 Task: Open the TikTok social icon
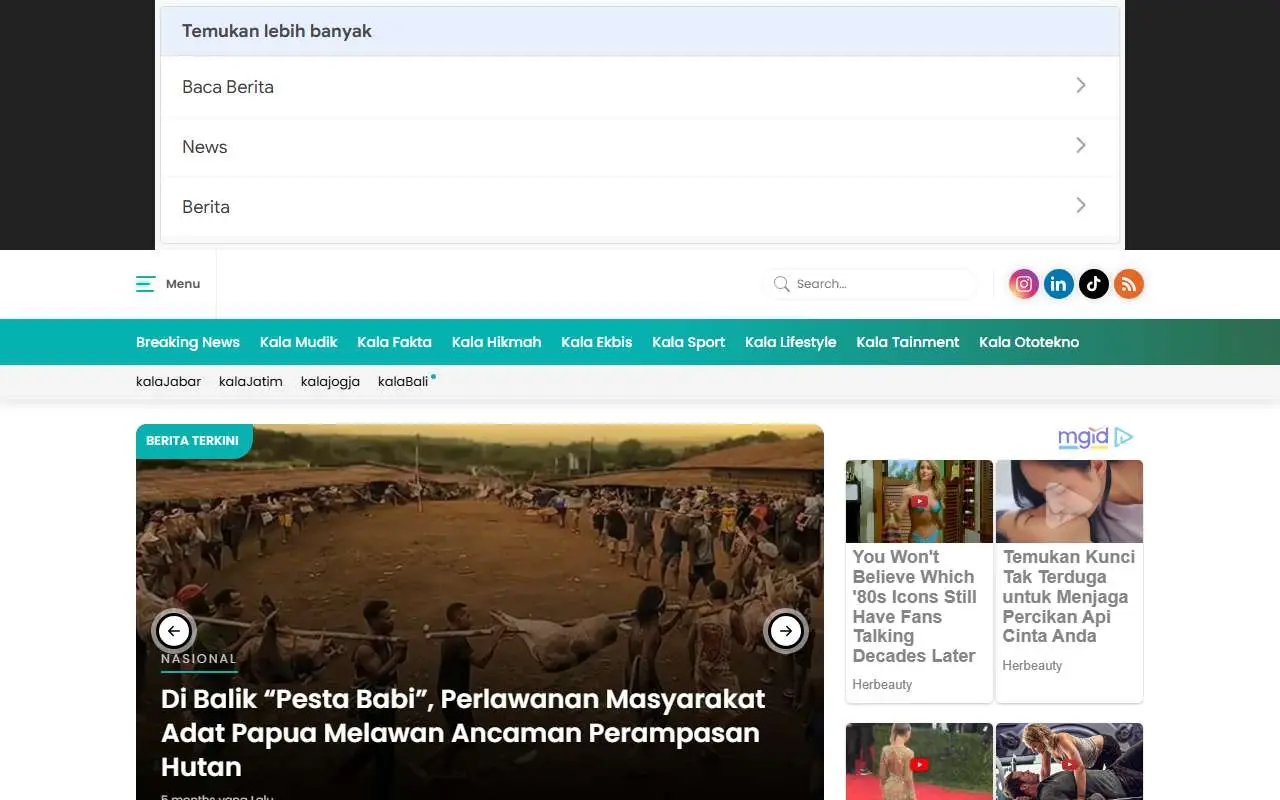pyautogui.click(x=1094, y=284)
